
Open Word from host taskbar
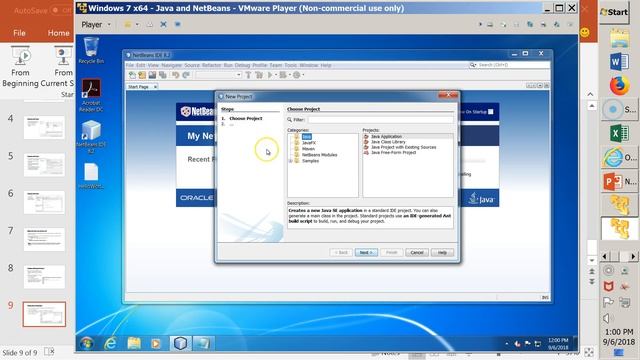pyautogui.click(x=619, y=62)
